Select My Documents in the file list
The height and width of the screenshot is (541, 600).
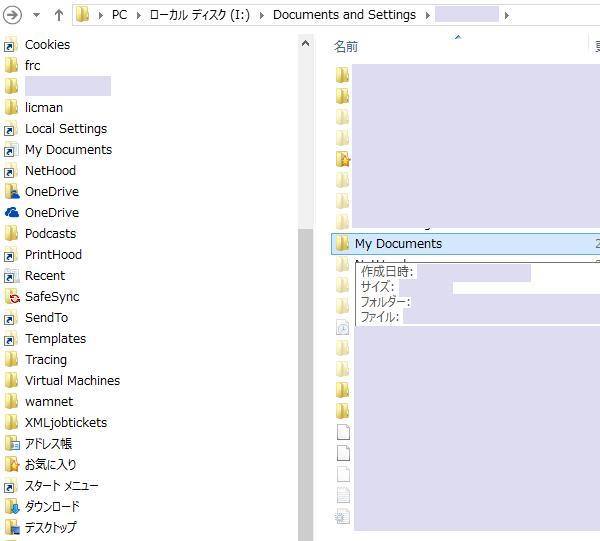[x=397, y=244]
